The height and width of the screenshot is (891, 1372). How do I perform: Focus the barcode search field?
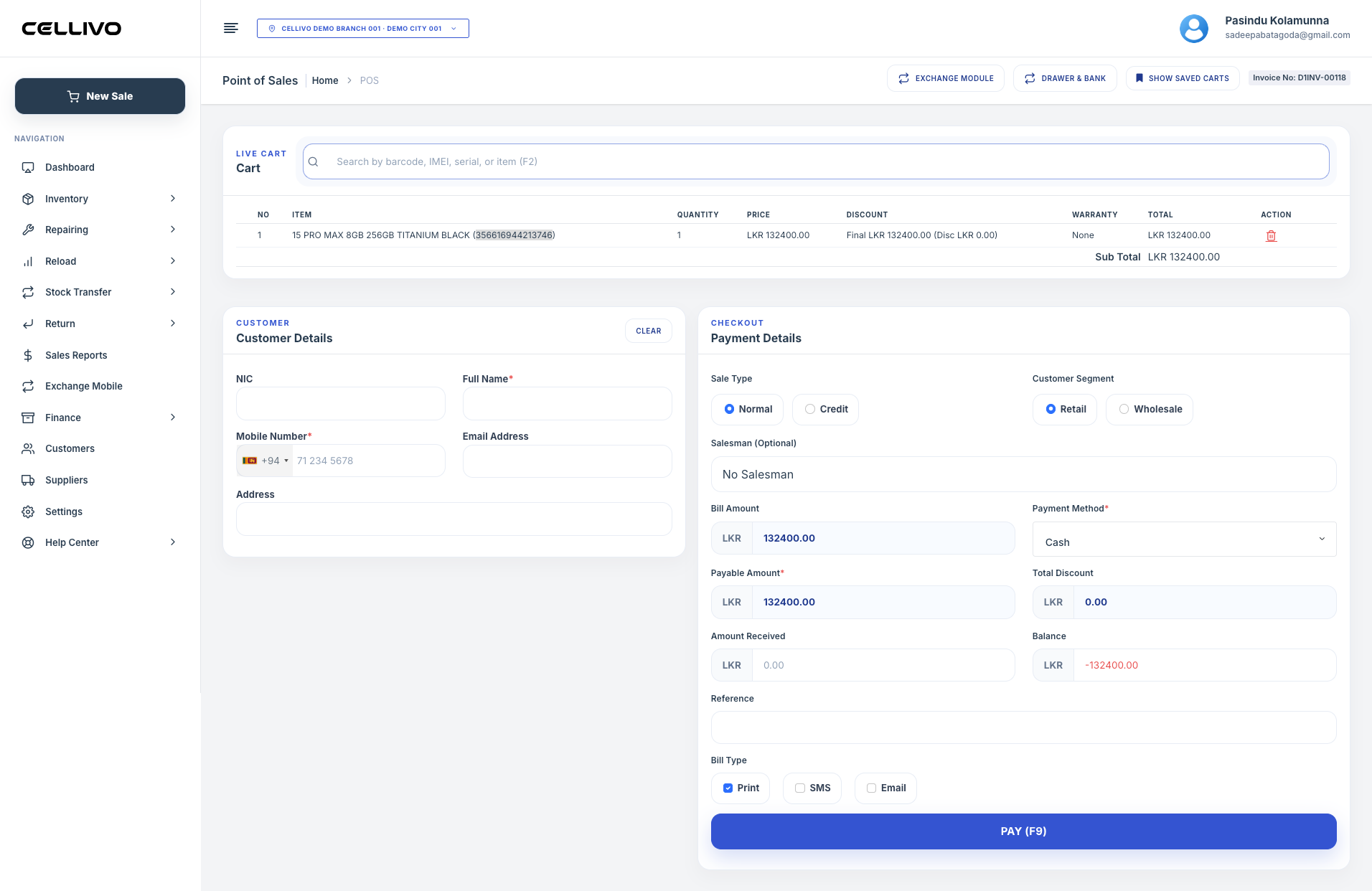pyautogui.click(x=816, y=161)
